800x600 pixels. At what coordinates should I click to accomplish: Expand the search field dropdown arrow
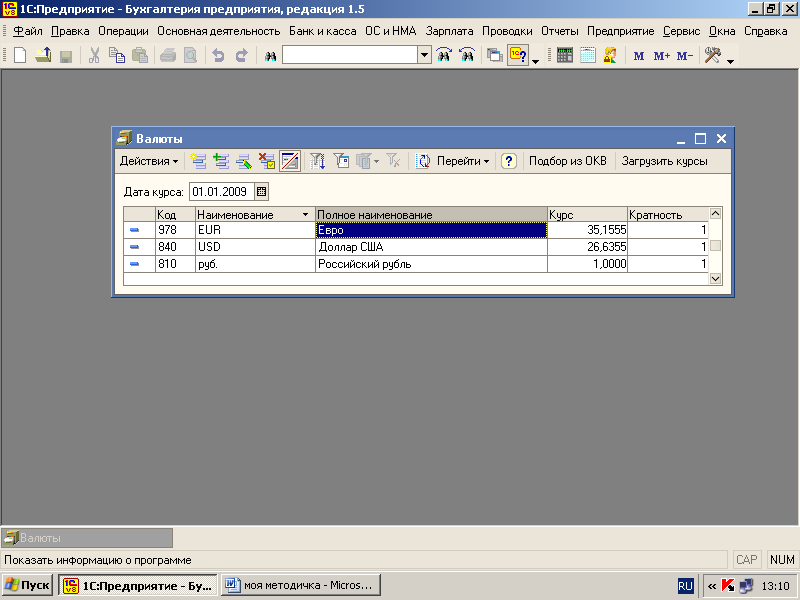click(x=424, y=55)
